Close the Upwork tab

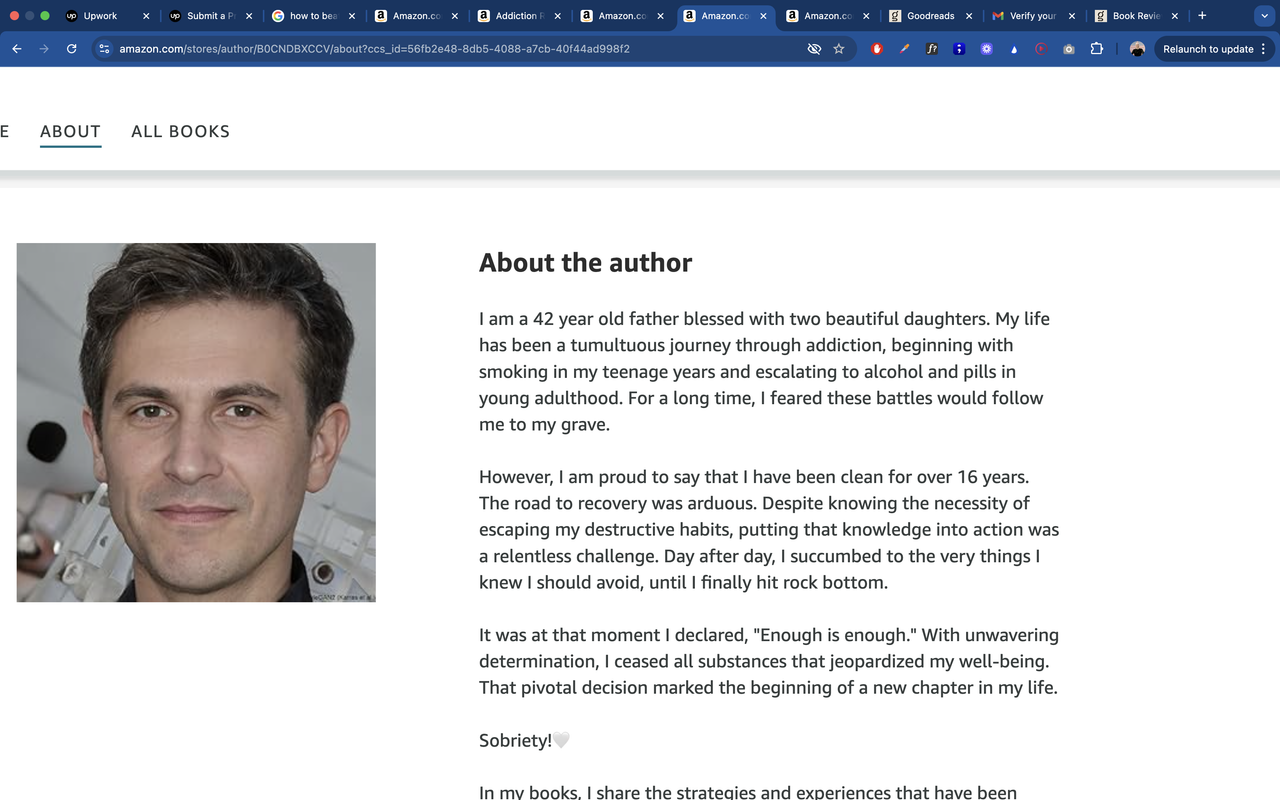coord(146,16)
